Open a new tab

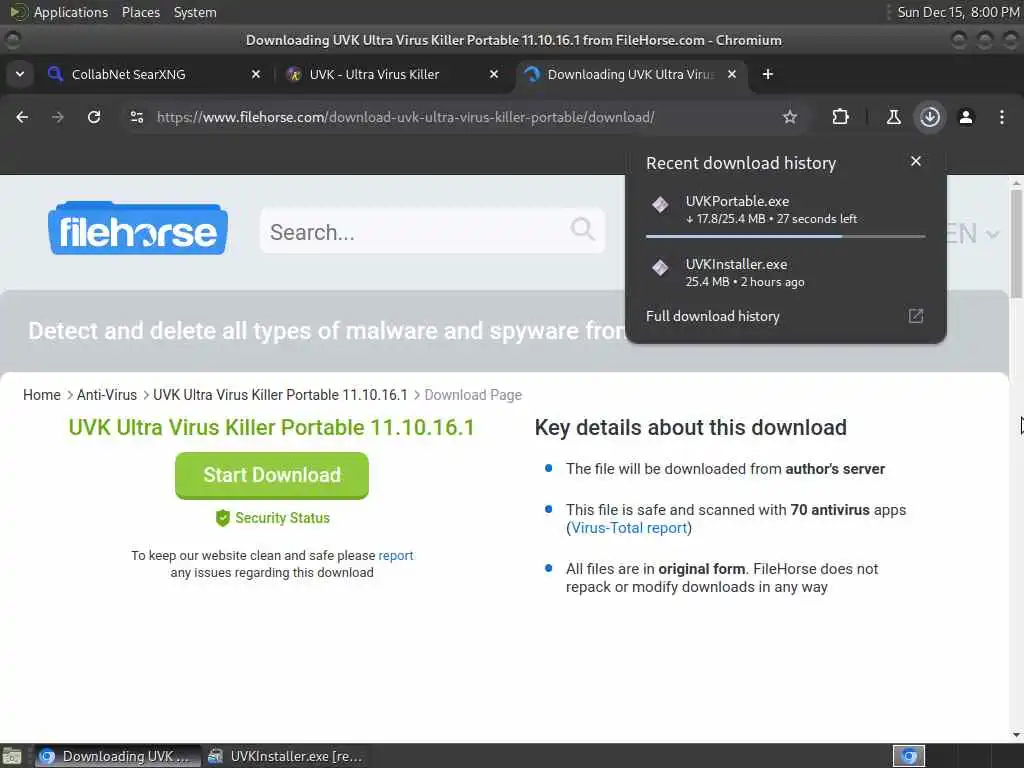(768, 74)
